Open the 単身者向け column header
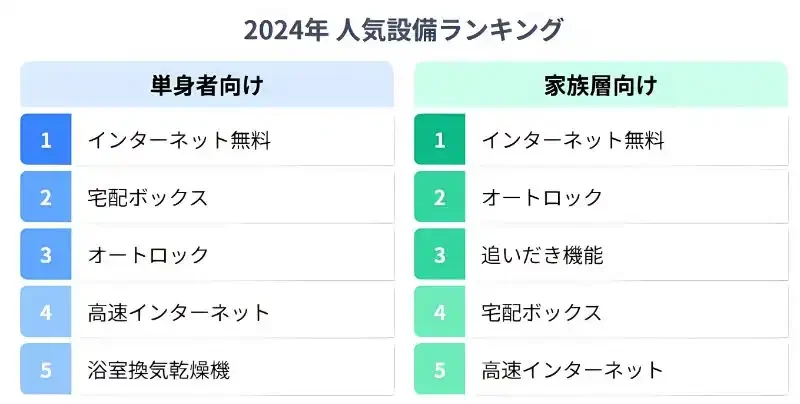 tap(207, 85)
